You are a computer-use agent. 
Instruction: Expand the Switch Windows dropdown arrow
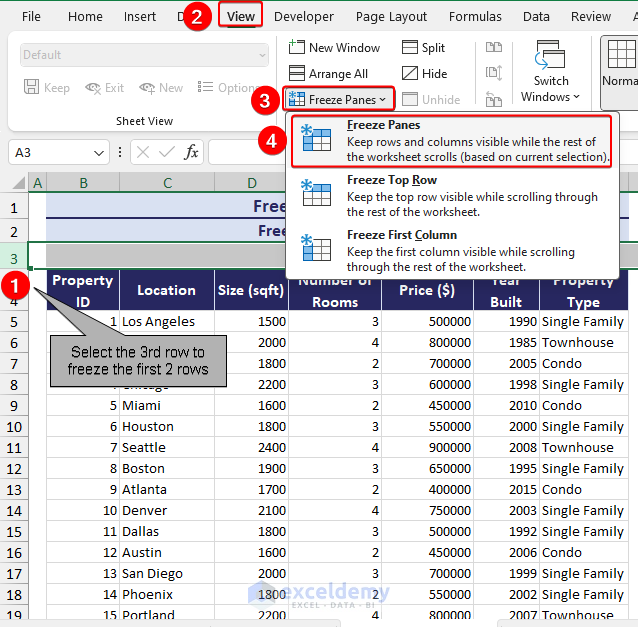pyautogui.click(x=577, y=97)
